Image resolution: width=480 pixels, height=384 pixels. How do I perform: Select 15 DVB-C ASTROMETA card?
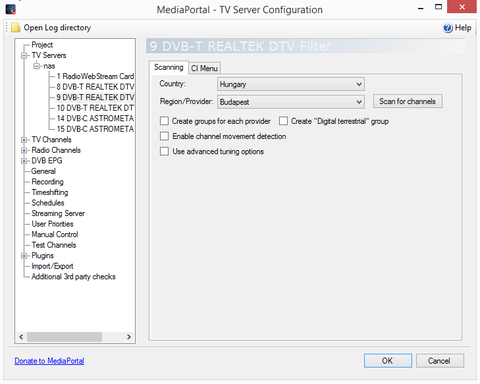pos(95,129)
